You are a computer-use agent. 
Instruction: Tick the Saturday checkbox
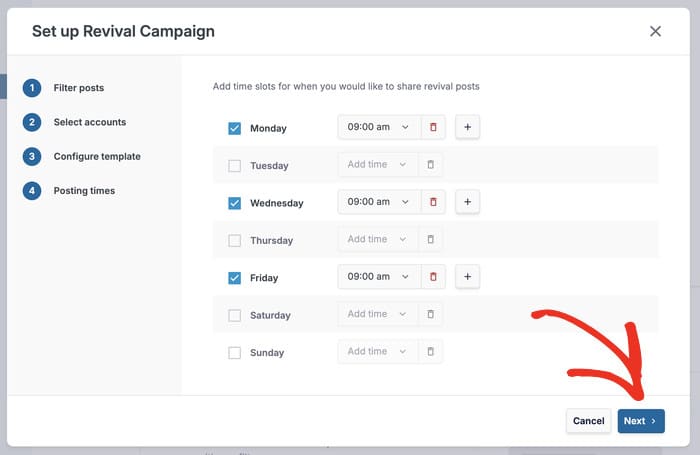pyautogui.click(x=235, y=315)
